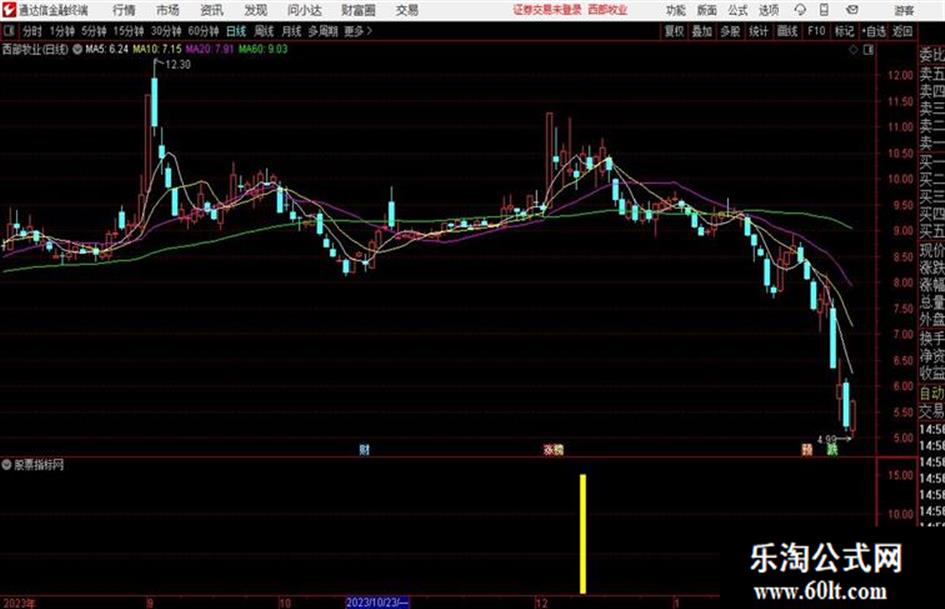Switch to 60分钟 period tab

pos(204,31)
